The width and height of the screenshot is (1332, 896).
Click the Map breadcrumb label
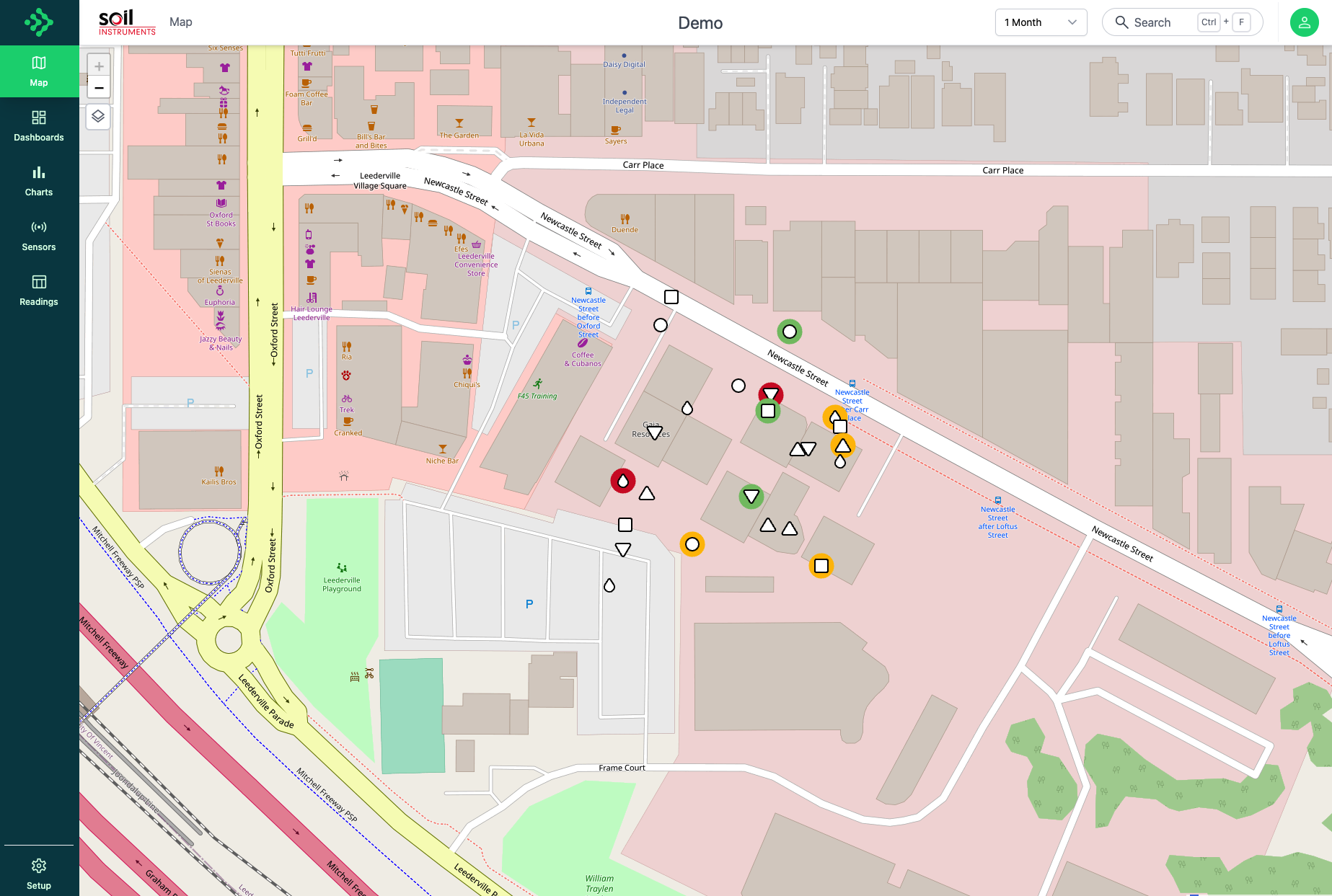coord(180,22)
